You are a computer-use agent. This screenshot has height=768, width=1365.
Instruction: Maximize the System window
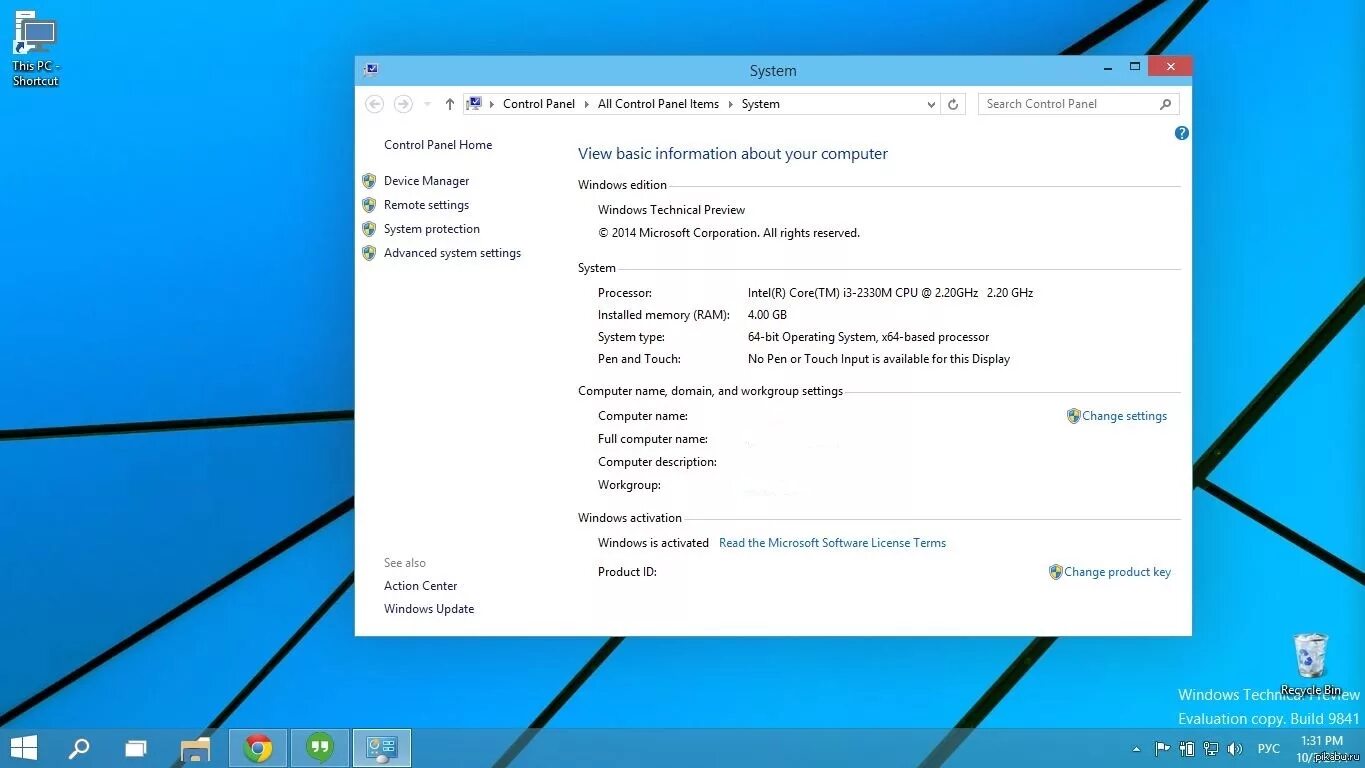1135,67
